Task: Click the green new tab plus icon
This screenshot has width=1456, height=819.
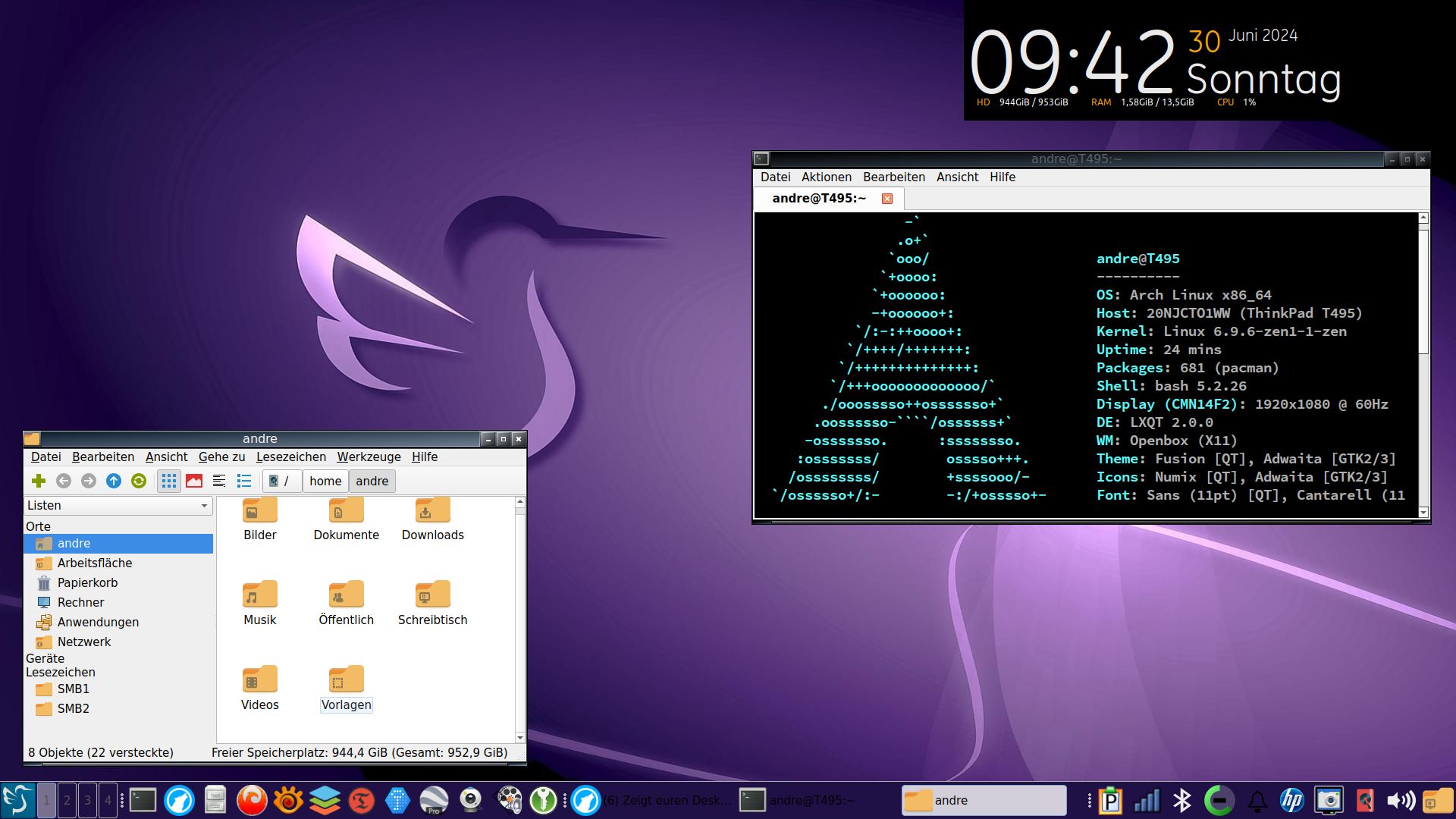Action: pyautogui.click(x=39, y=481)
